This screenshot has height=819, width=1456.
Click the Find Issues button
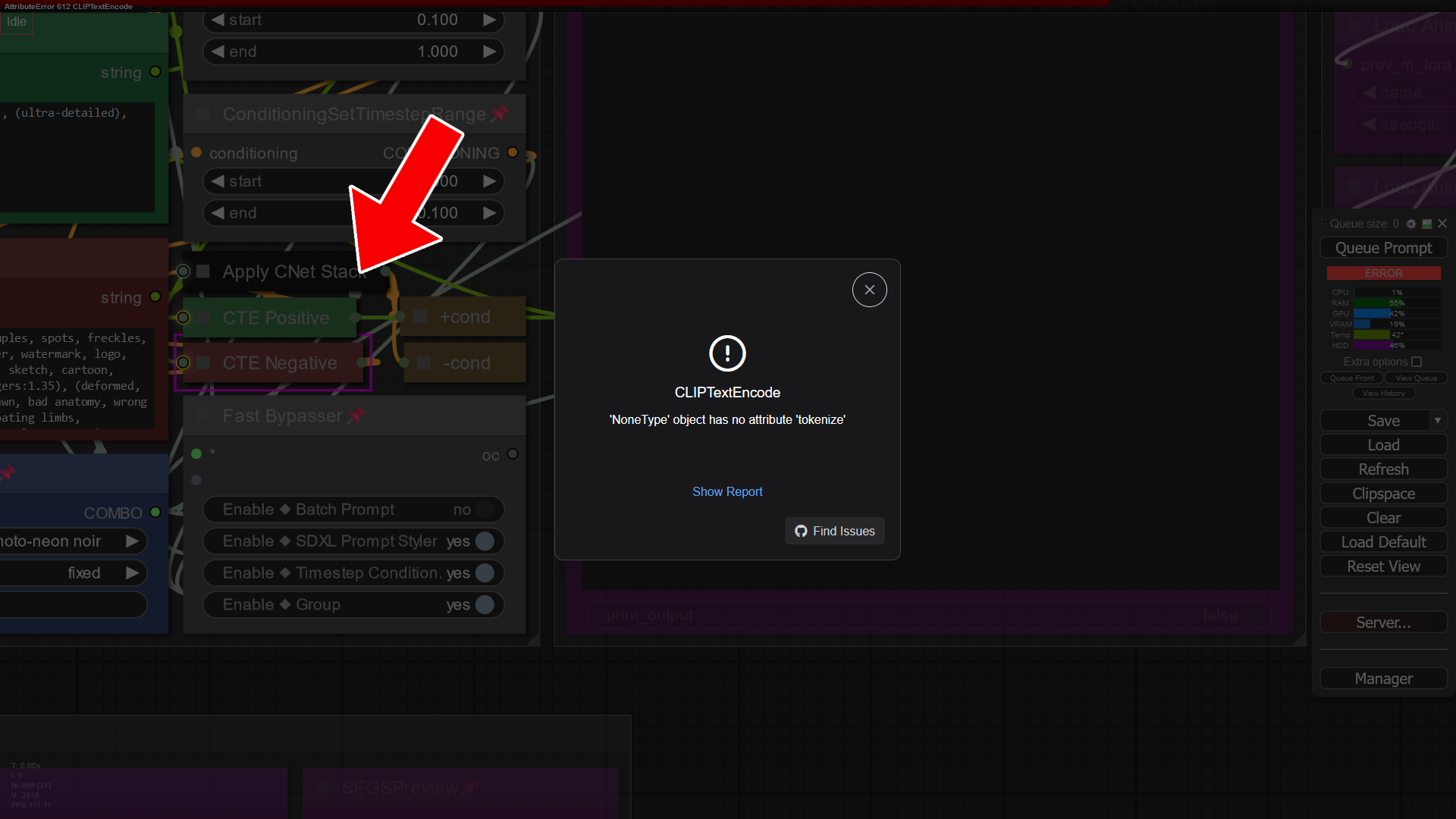pos(834,531)
